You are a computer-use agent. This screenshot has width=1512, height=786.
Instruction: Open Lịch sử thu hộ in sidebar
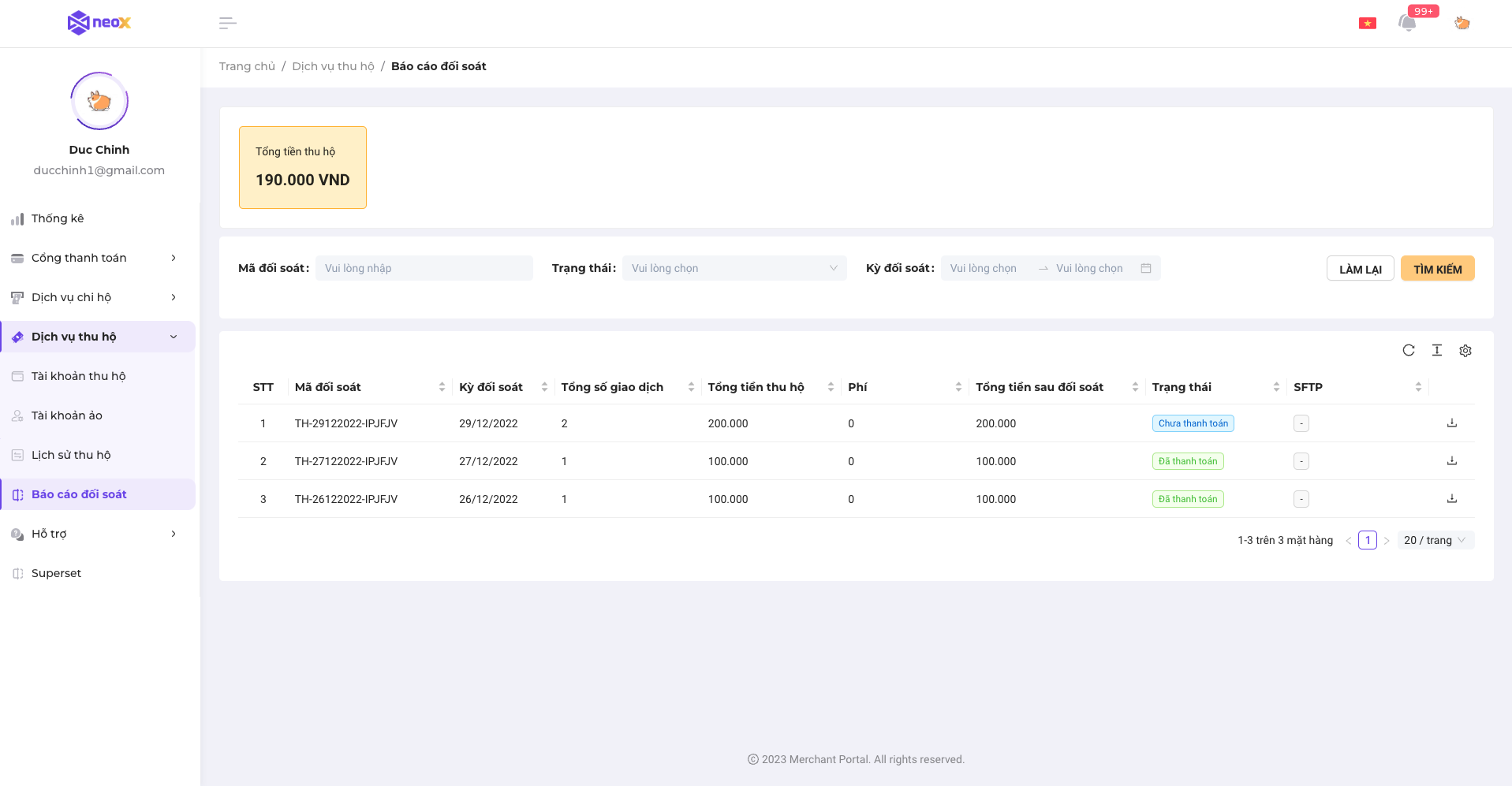[x=71, y=455]
